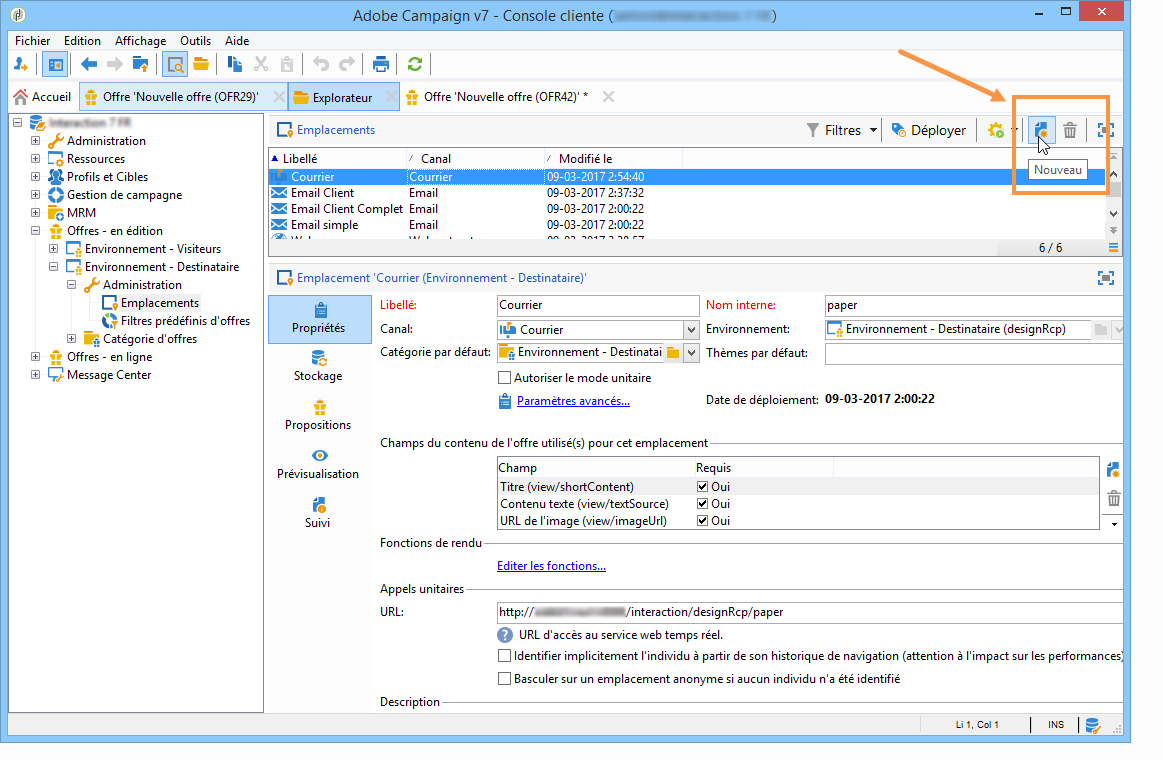The height and width of the screenshot is (760, 1163).
Task: Click the Libellé input field
Action: coord(598,305)
